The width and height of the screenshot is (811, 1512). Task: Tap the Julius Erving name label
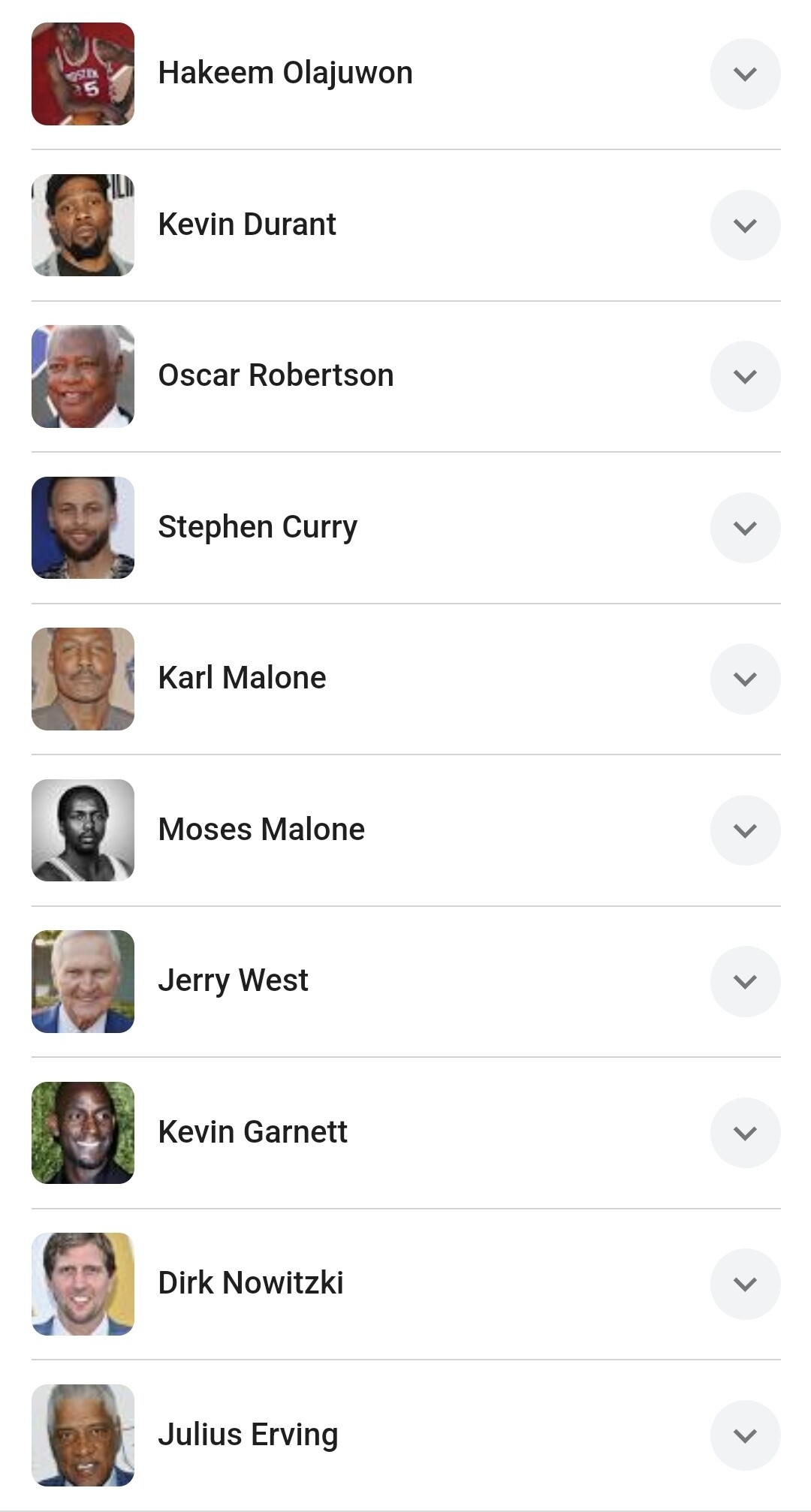coord(248,1435)
